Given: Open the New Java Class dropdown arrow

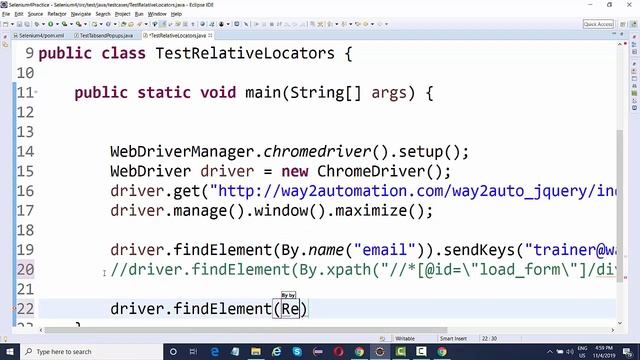Looking at the screenshot, I should (x=115, y=24).
